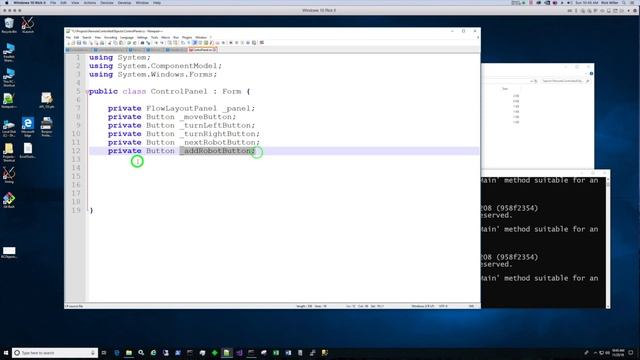Click the console window's vertical scrollbar
The height and width of the screenshot is (360, 640).
click(x=608, y=242)
